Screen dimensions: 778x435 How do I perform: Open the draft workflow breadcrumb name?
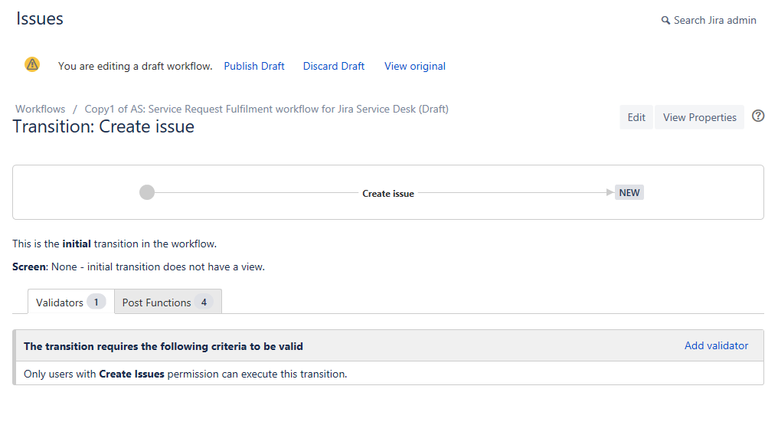point(266,109)
